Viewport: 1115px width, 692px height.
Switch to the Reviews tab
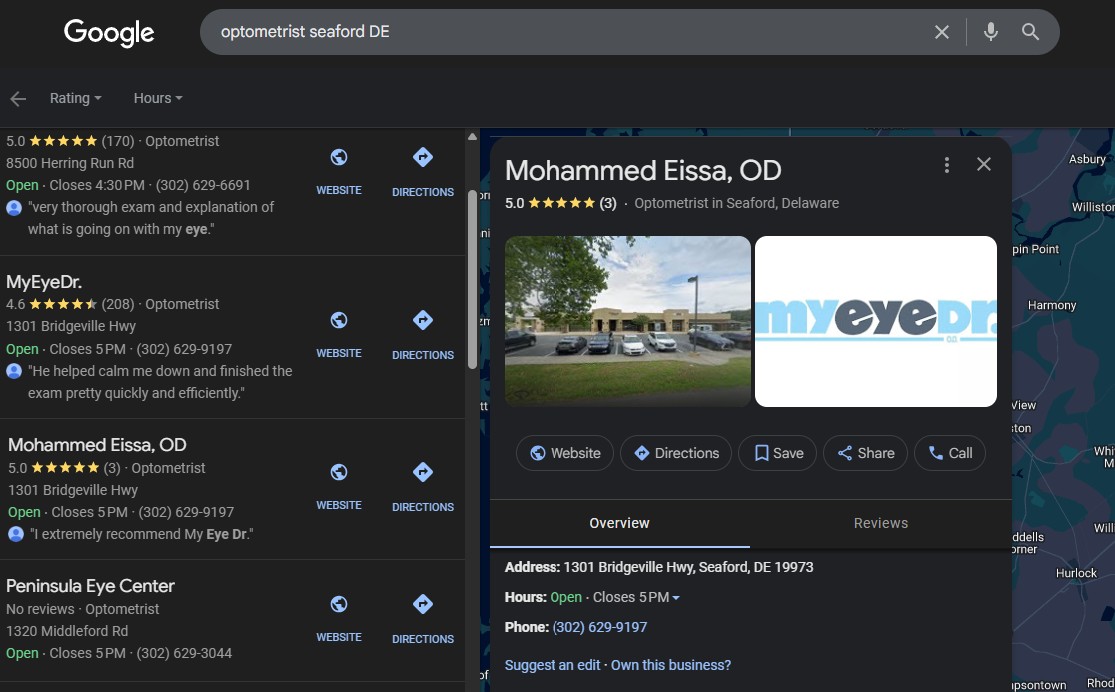point(880,523)
